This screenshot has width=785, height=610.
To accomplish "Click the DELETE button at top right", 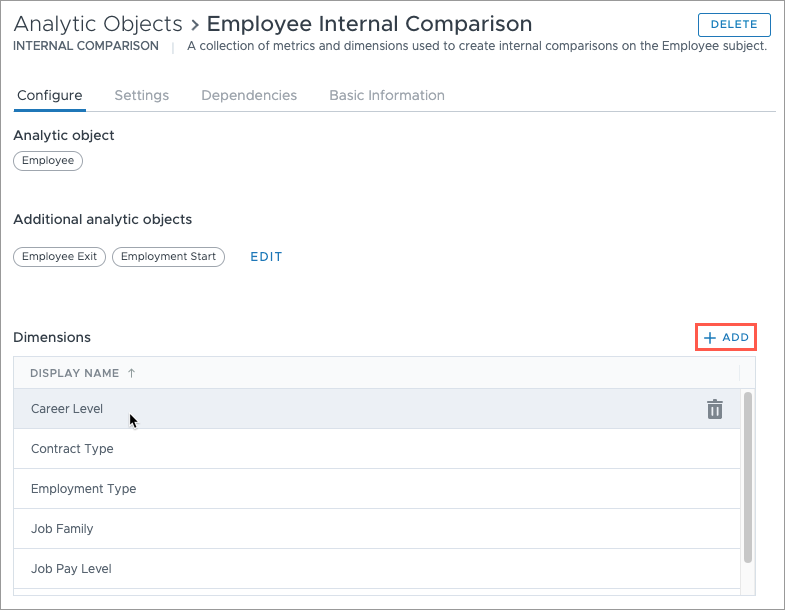I will 734,25.
